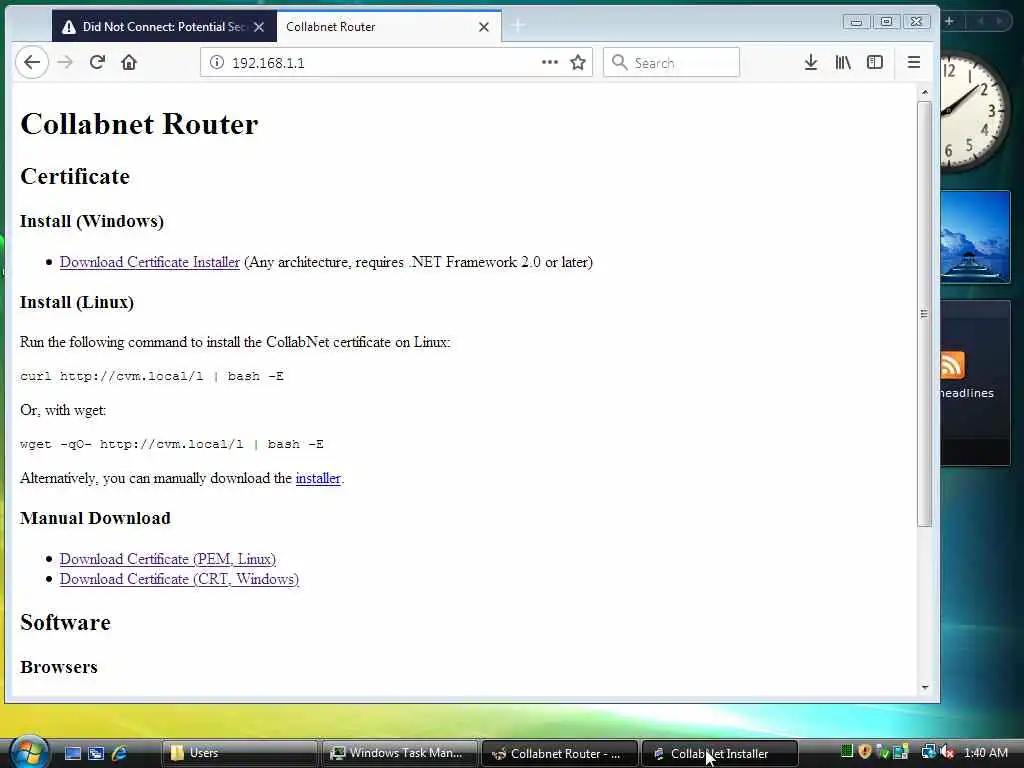Switch to Users taskbar window
This screenshot has height=768, width=1024.
(239, 753)
